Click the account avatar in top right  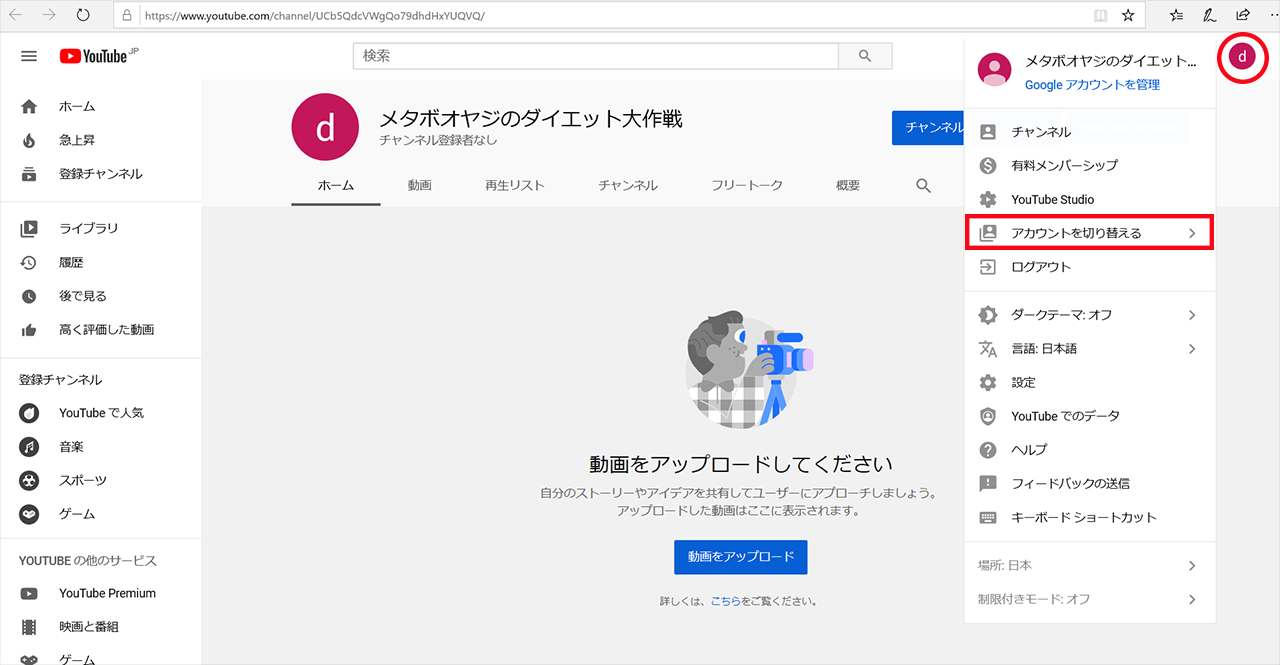(1243, 57)
